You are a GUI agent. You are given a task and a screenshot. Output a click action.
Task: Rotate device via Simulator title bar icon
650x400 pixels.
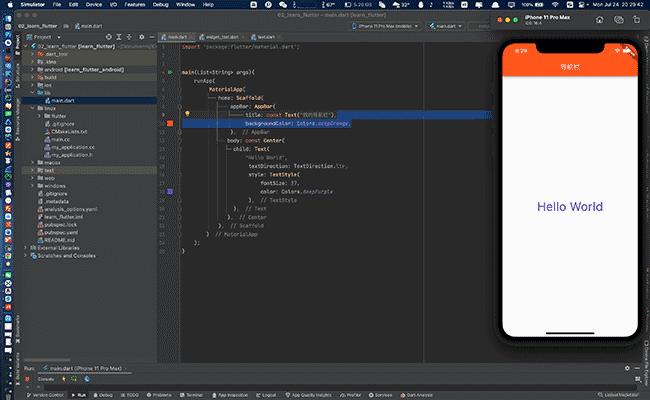[637, 19]
